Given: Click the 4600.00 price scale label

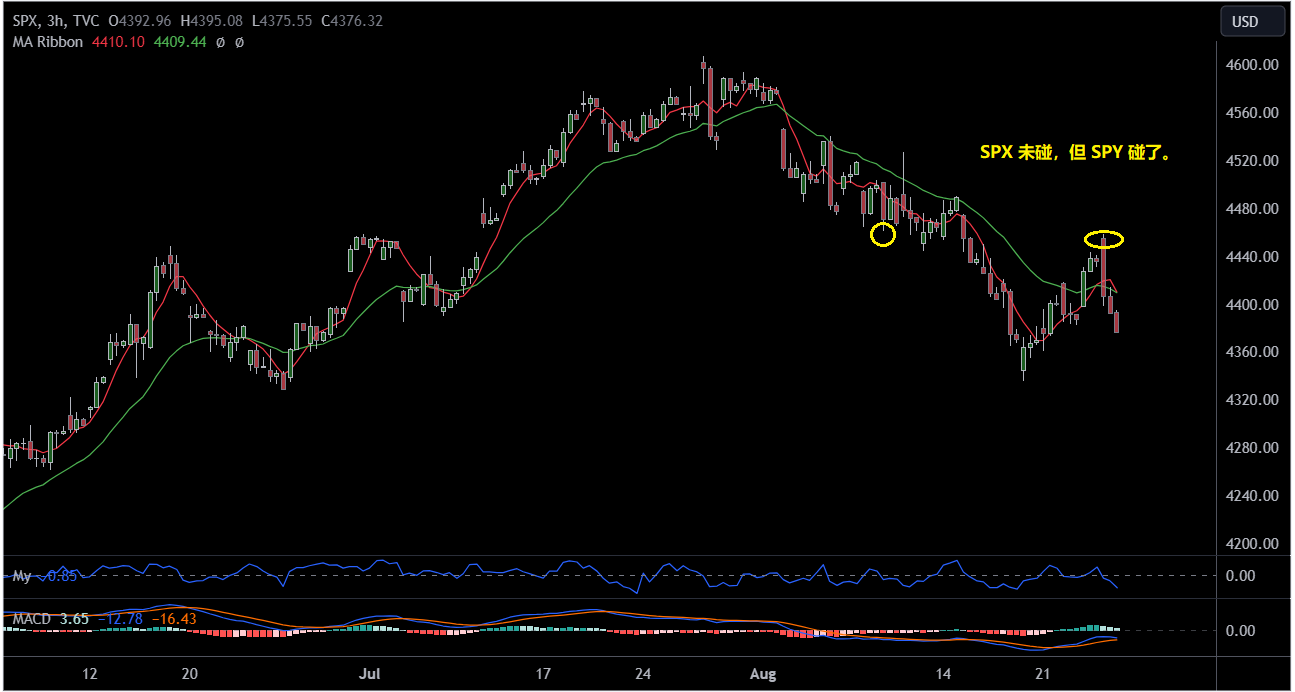Looking at the screenshot, I should point(1251,65).
